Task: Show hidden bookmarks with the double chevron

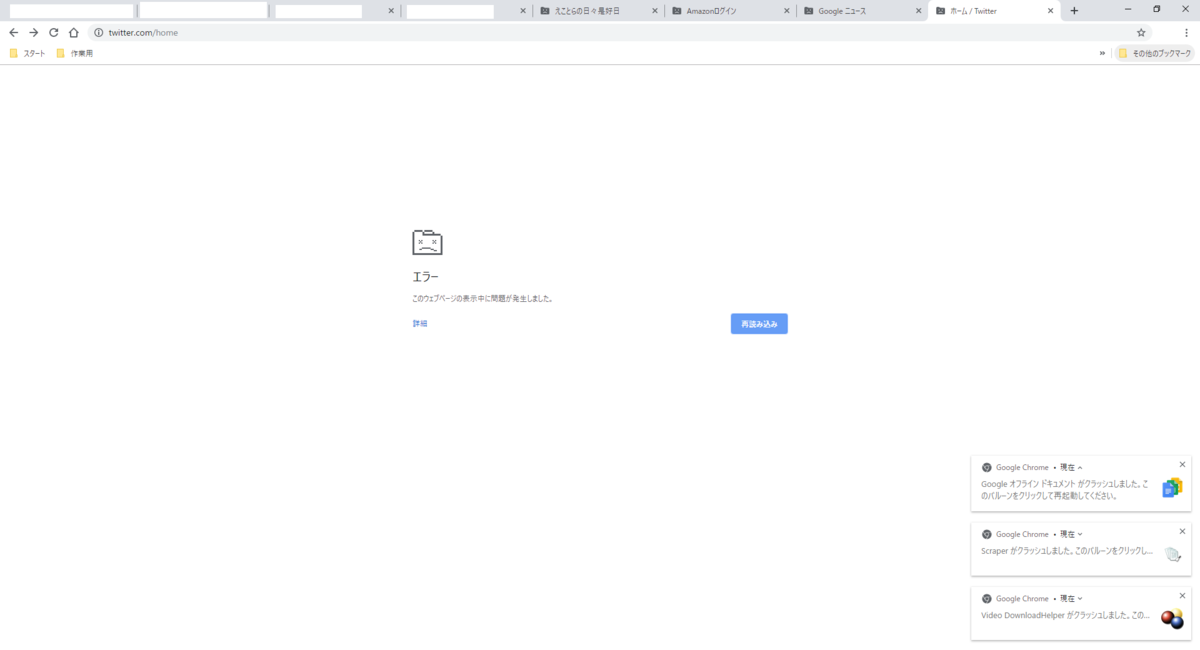Action: [1103, 53]
